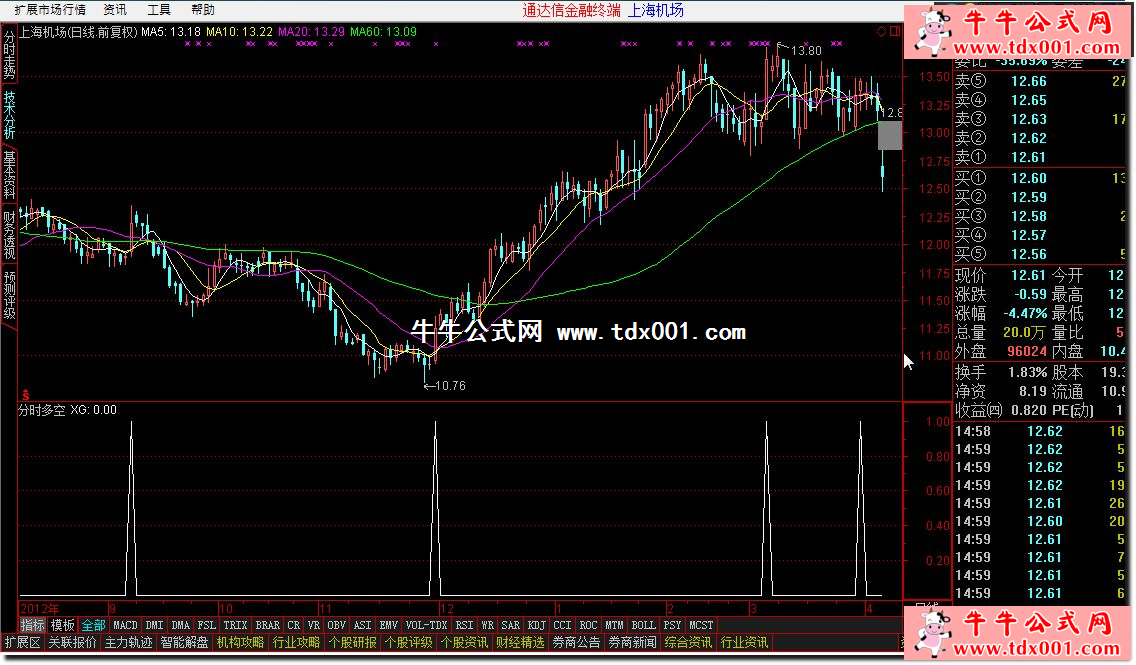This screenshot has width=1136, height=665.
Task: Open the 扩展市场行情 menu
Action: pos(49,10)
